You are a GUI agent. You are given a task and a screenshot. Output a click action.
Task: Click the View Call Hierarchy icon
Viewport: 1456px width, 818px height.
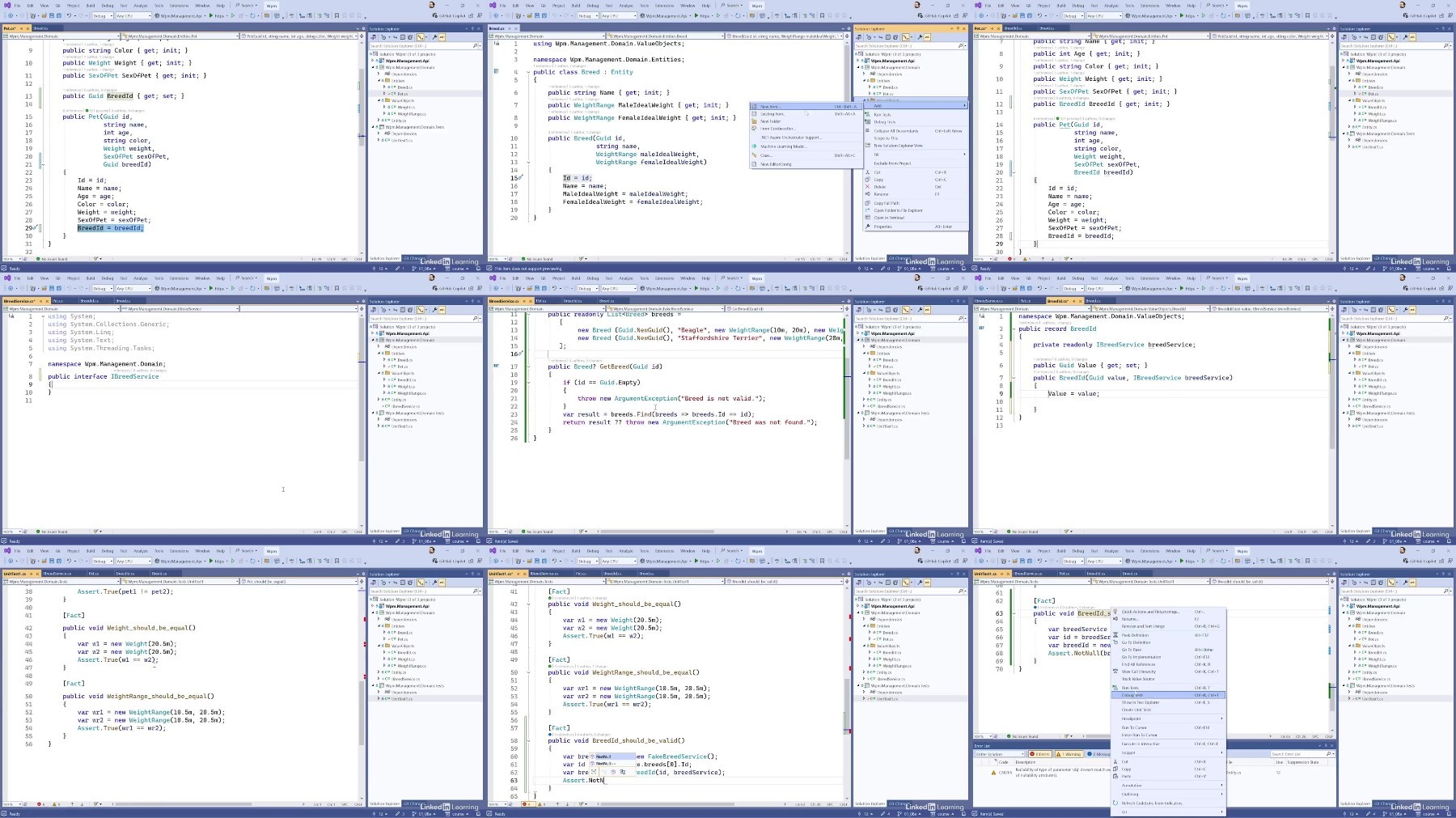tap(1115, 672)
